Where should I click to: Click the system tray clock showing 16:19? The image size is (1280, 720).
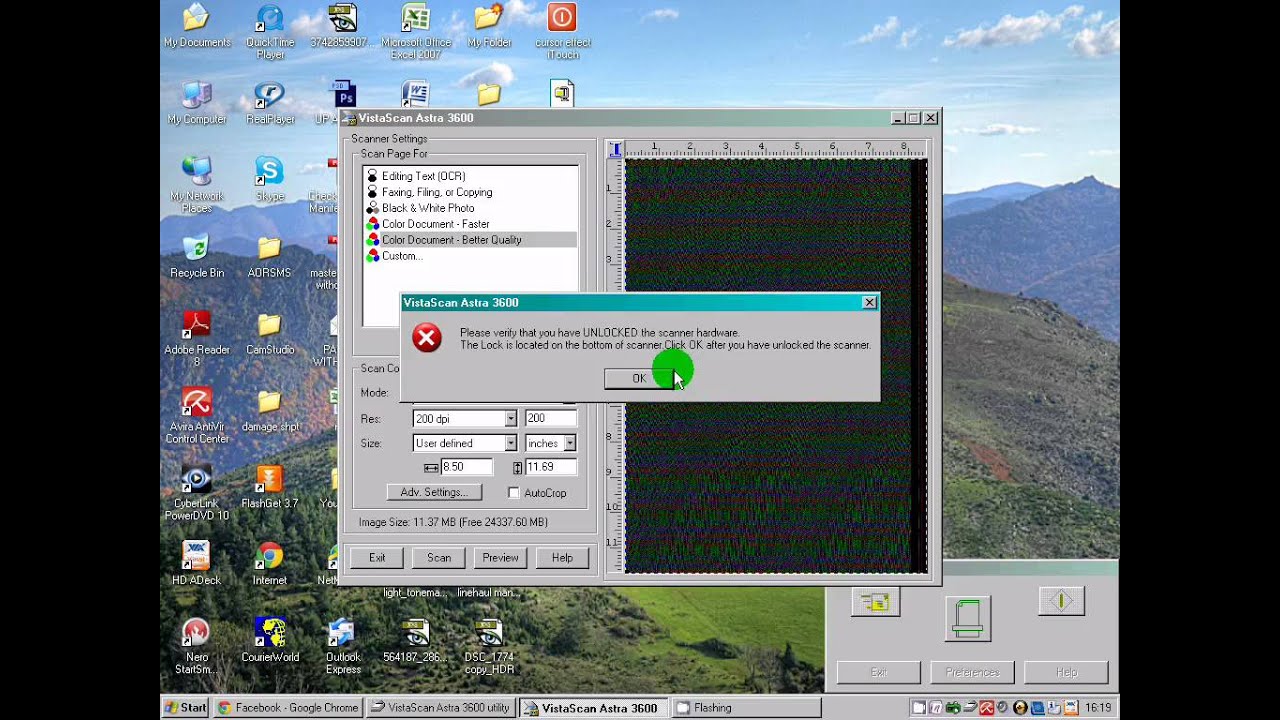(x=1097, y=708)
